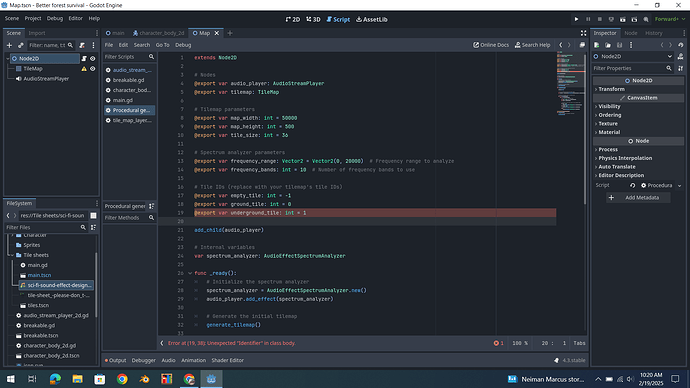Open scene dock extra options
The image size is (690, 388).
point(93,45)
